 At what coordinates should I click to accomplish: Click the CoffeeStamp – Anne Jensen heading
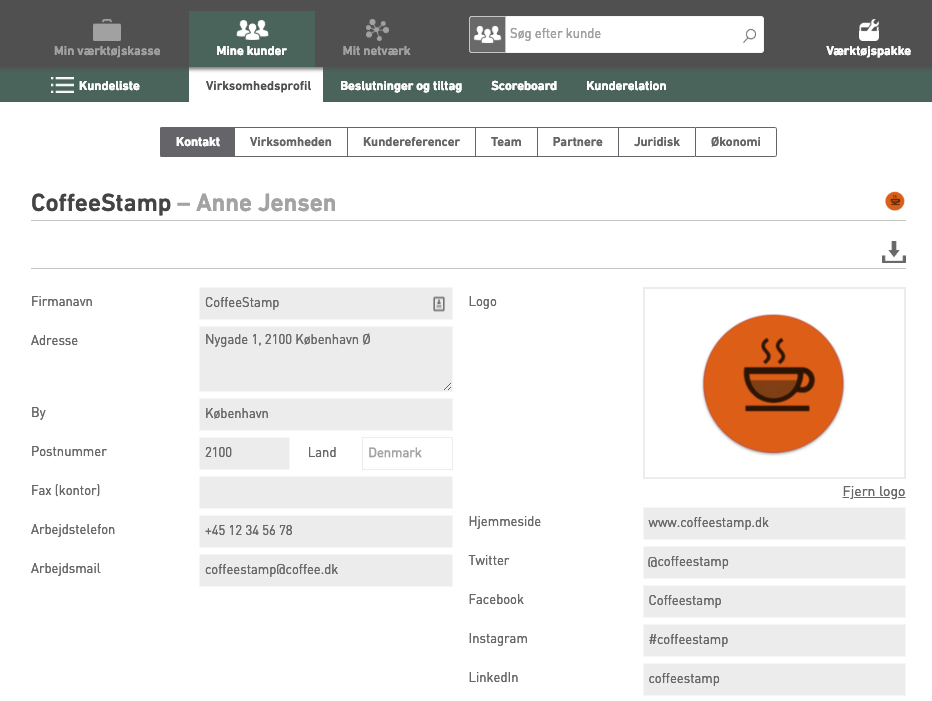183,203
